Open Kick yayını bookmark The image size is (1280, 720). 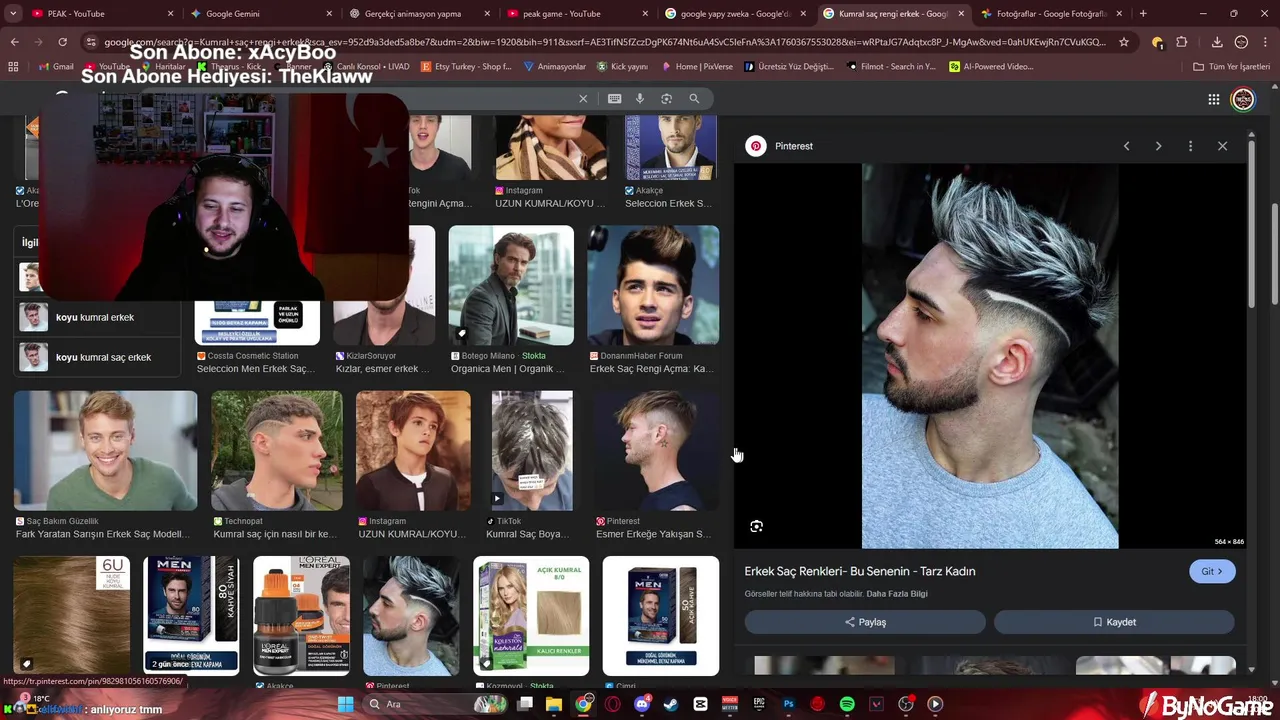pos(622,66)
